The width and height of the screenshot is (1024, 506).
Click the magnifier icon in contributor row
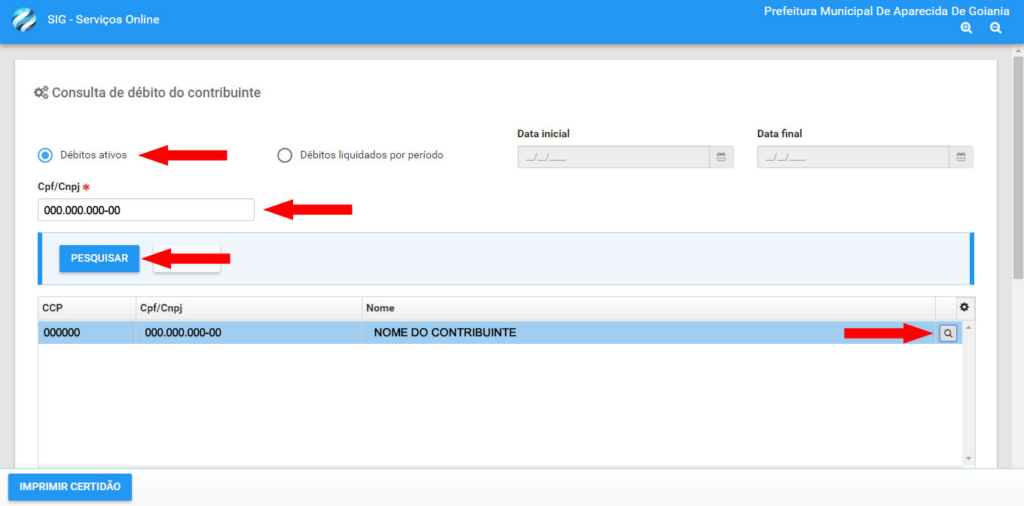[948, 333]
